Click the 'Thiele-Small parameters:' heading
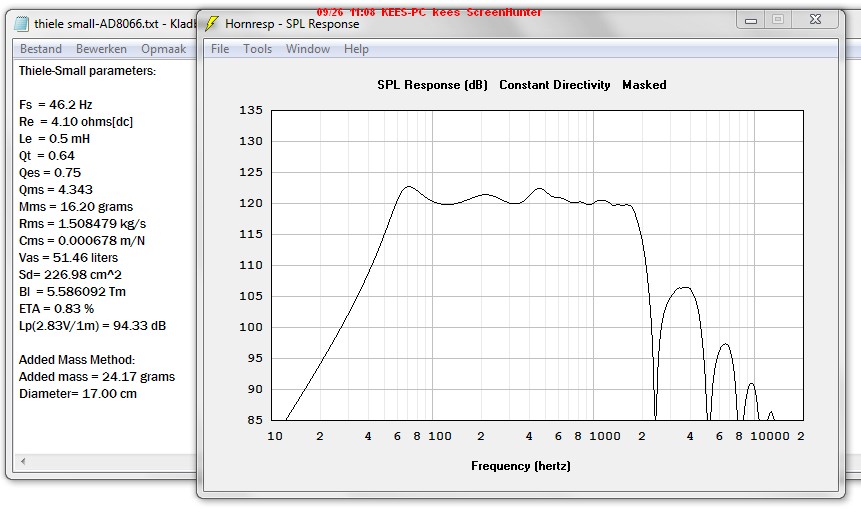The height and width of the screenshot is (513, 861). [x=87, y=71]
